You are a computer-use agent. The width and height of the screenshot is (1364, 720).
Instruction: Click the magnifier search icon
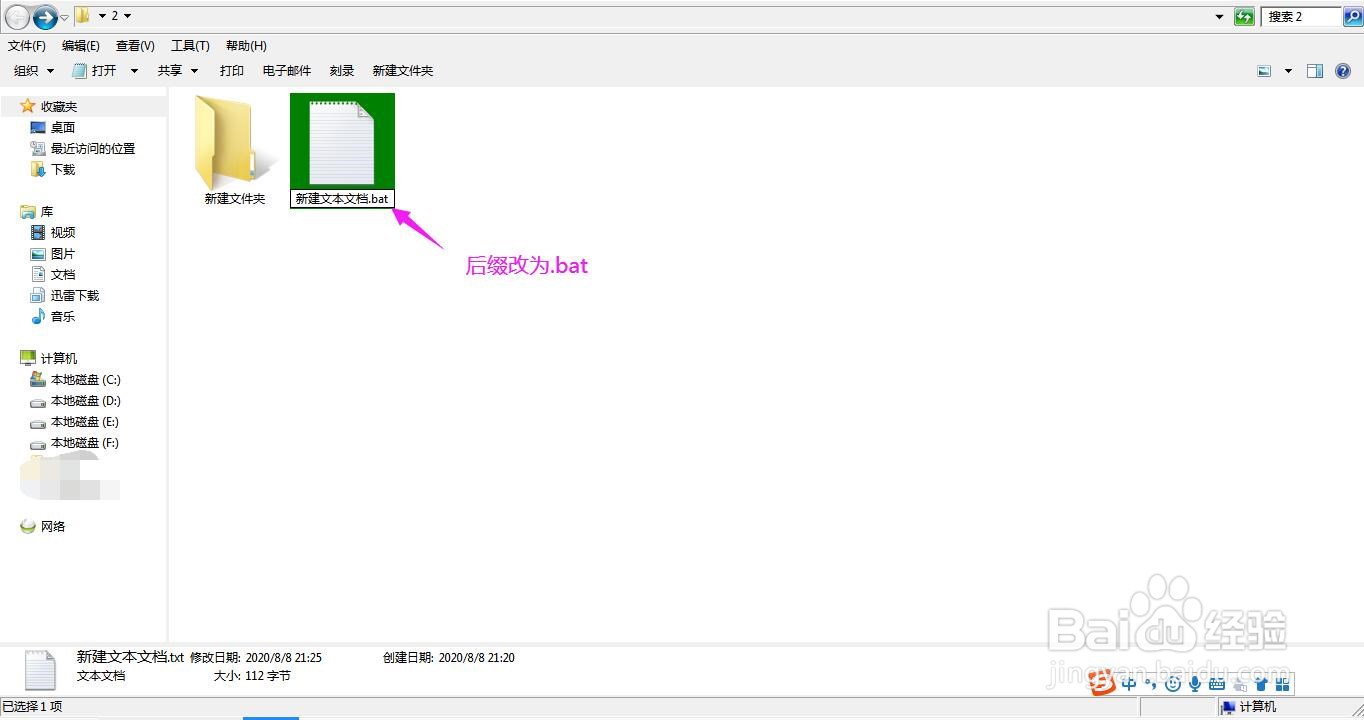click(x=1352, y=16)
